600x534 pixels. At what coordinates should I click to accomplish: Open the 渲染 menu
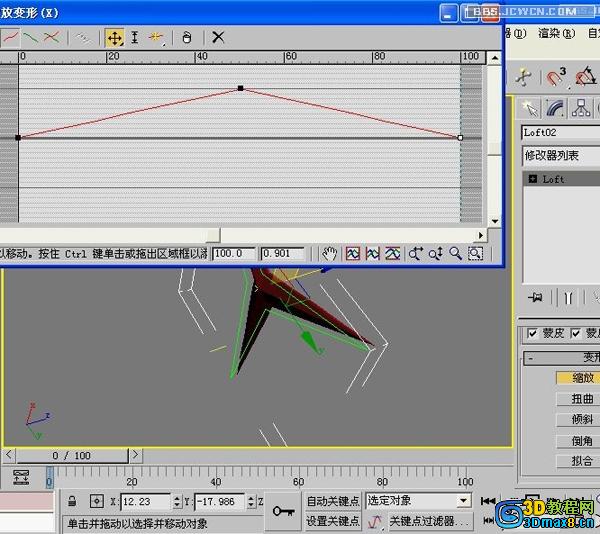point(556,33)
